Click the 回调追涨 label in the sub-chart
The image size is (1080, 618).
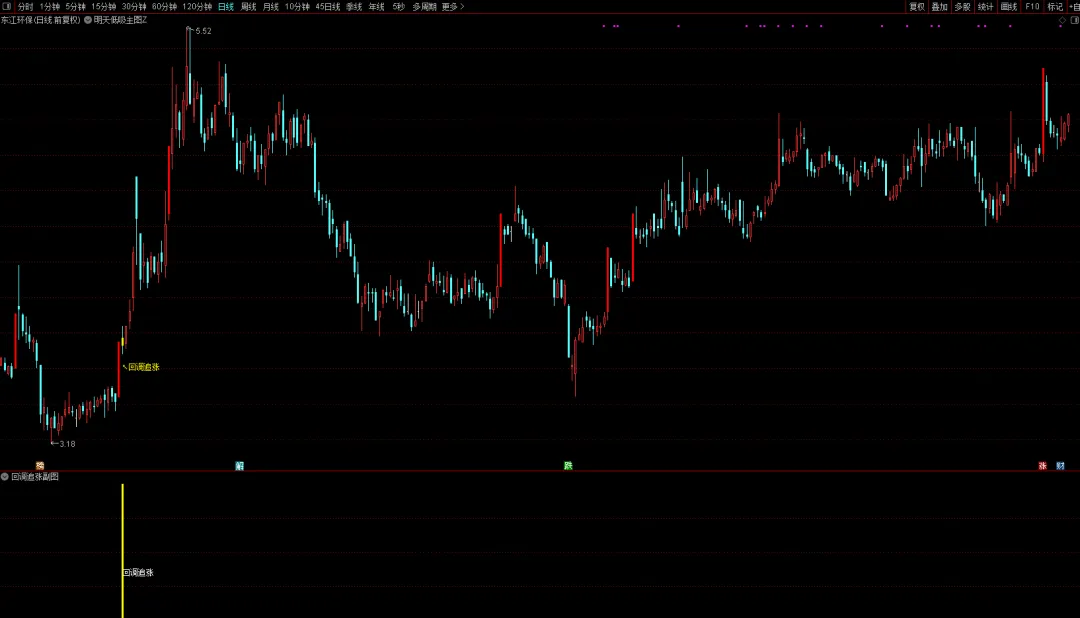(x=138, y=573)
